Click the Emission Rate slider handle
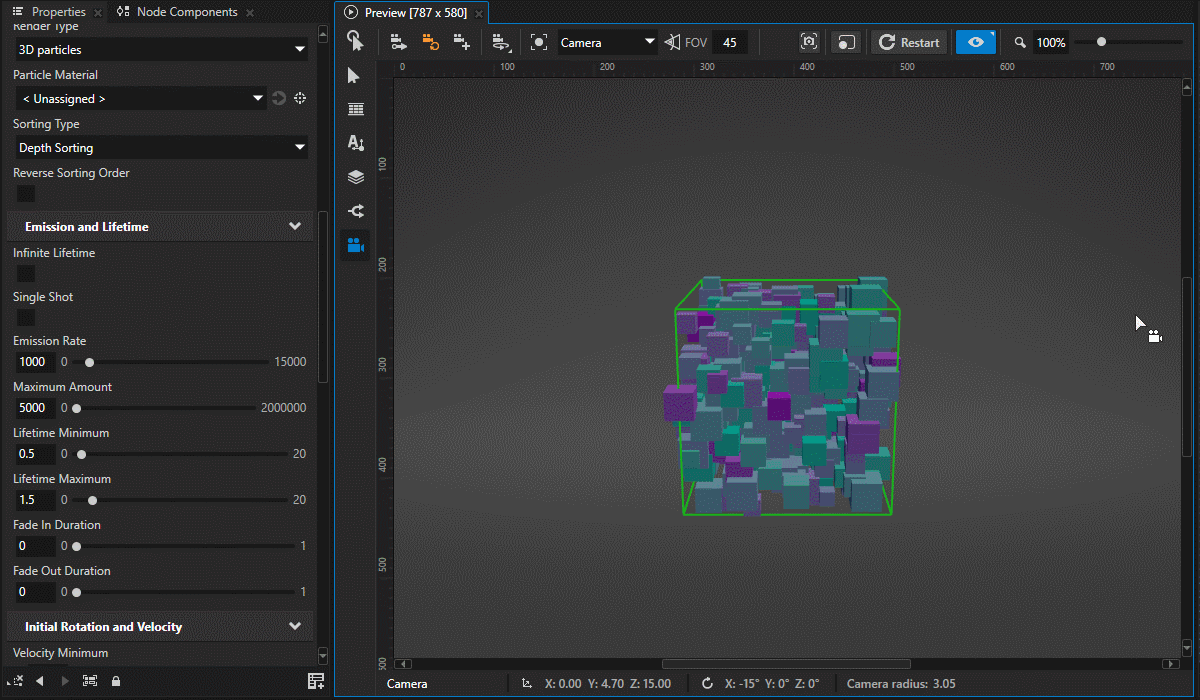 coord(90,362)
